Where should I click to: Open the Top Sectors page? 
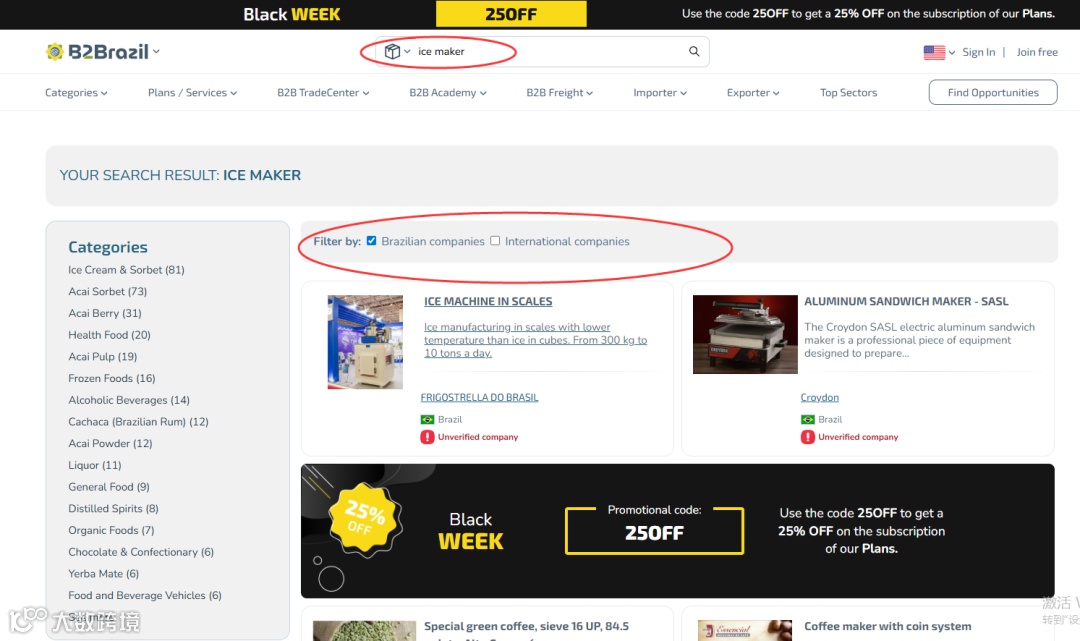(x=849, y=92)
